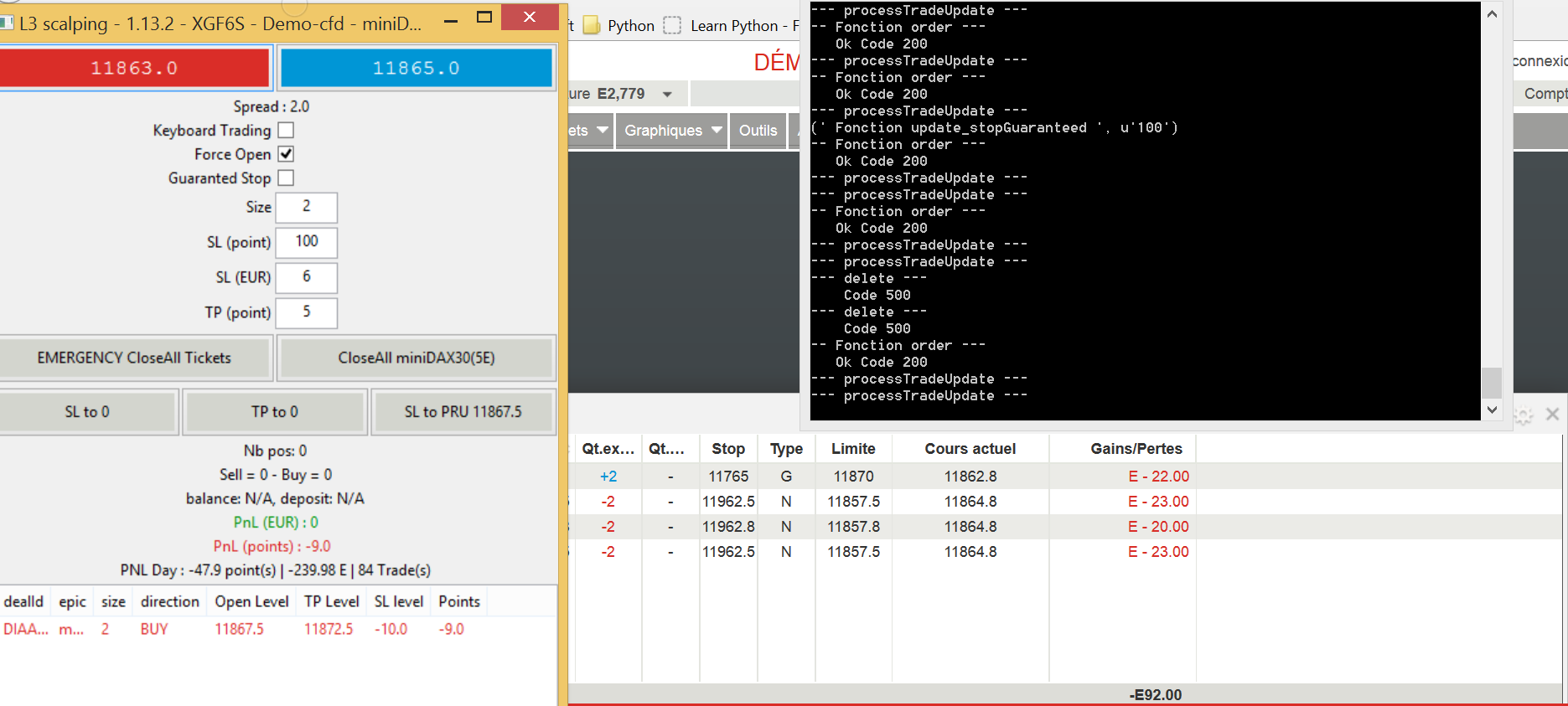Open the E2,779 account balance dropdown
Screen dimensions: 1568x706
(667, 95)
